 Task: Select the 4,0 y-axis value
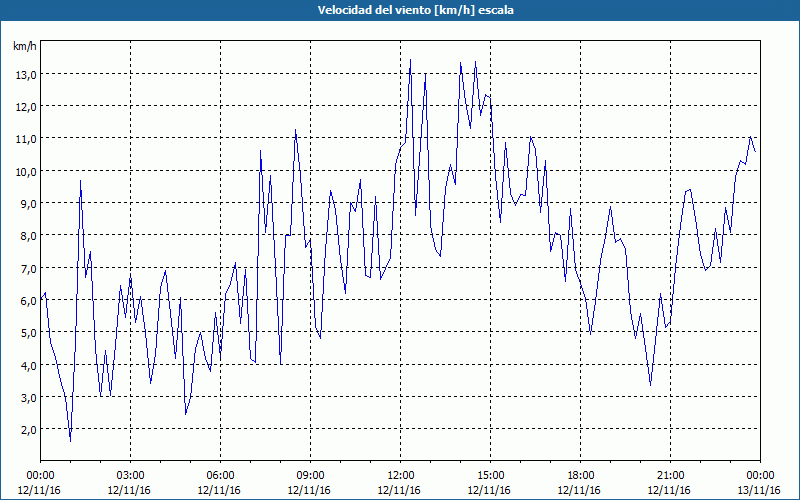29,365
